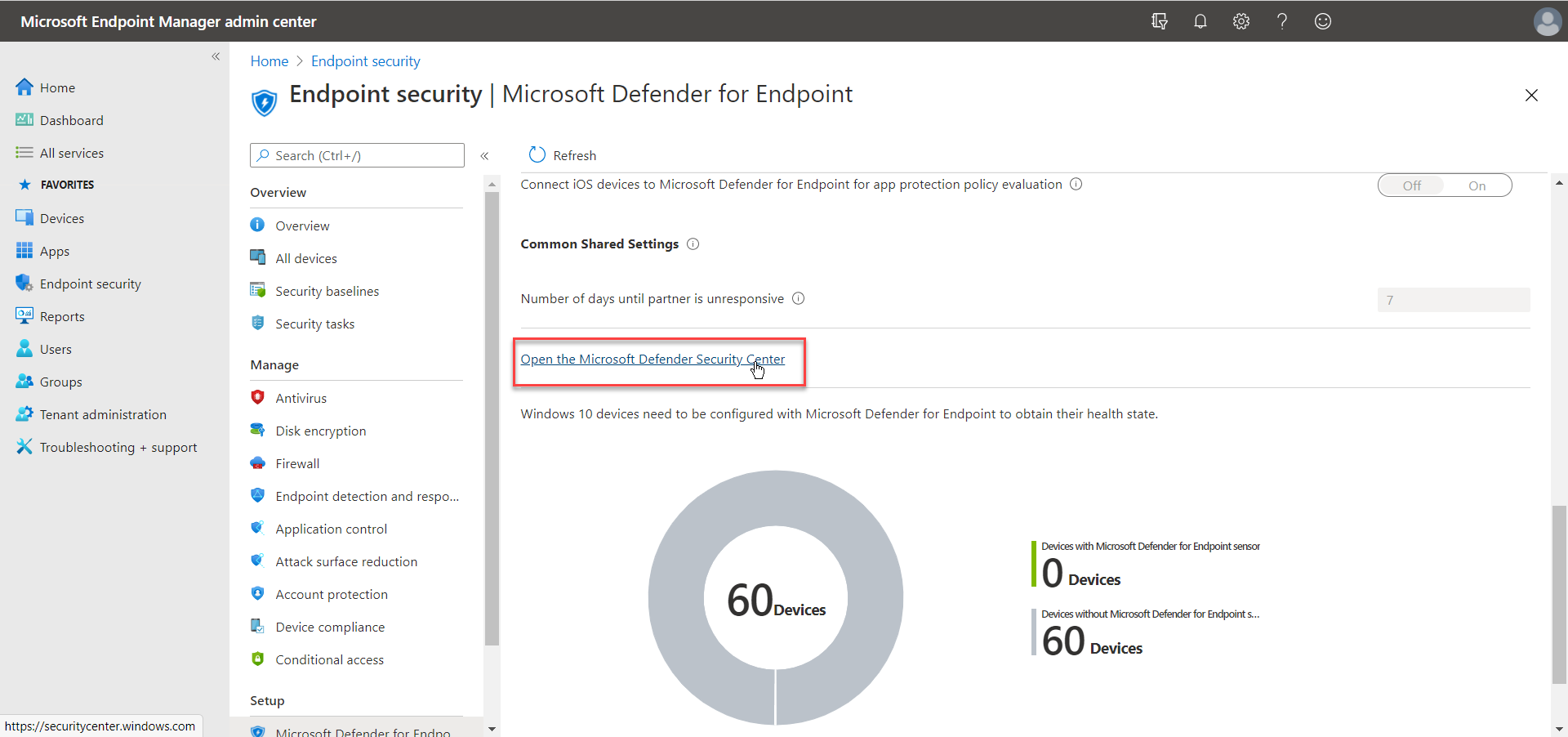This screenshot has width=1568, height=737.
Task: Open the Microsoft Defender Security Center link
Action: click(653, 359)
